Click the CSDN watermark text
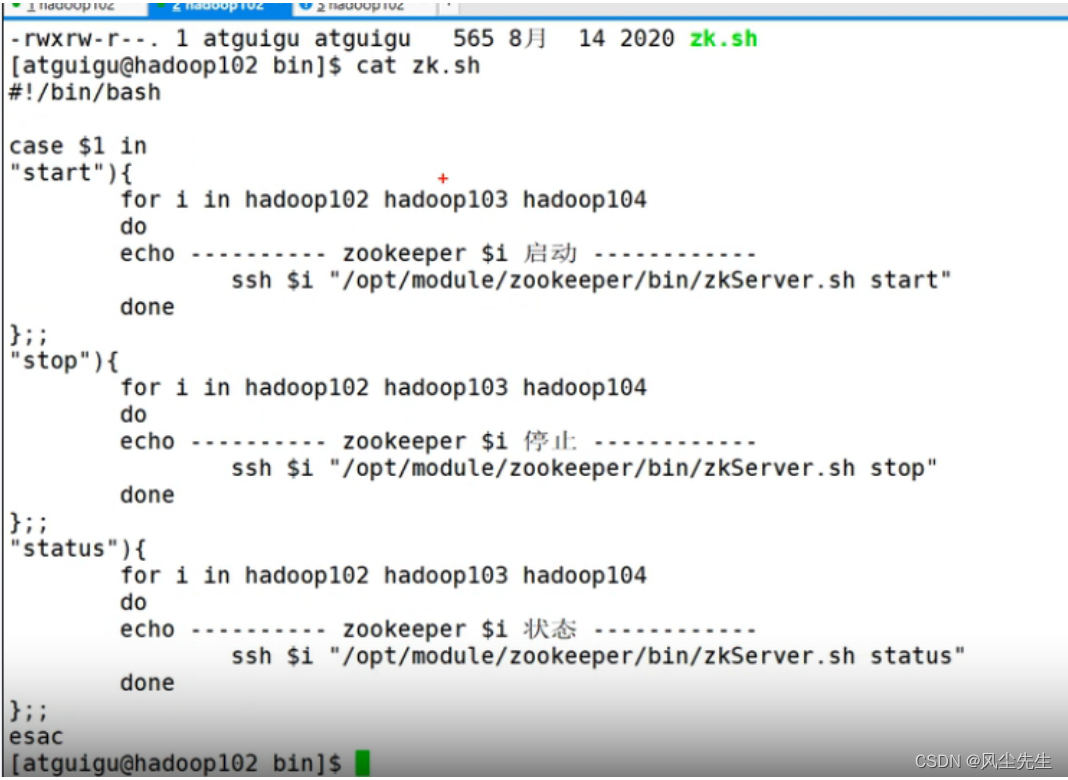Screen dimensions: 1068x780 pos(983,761)
